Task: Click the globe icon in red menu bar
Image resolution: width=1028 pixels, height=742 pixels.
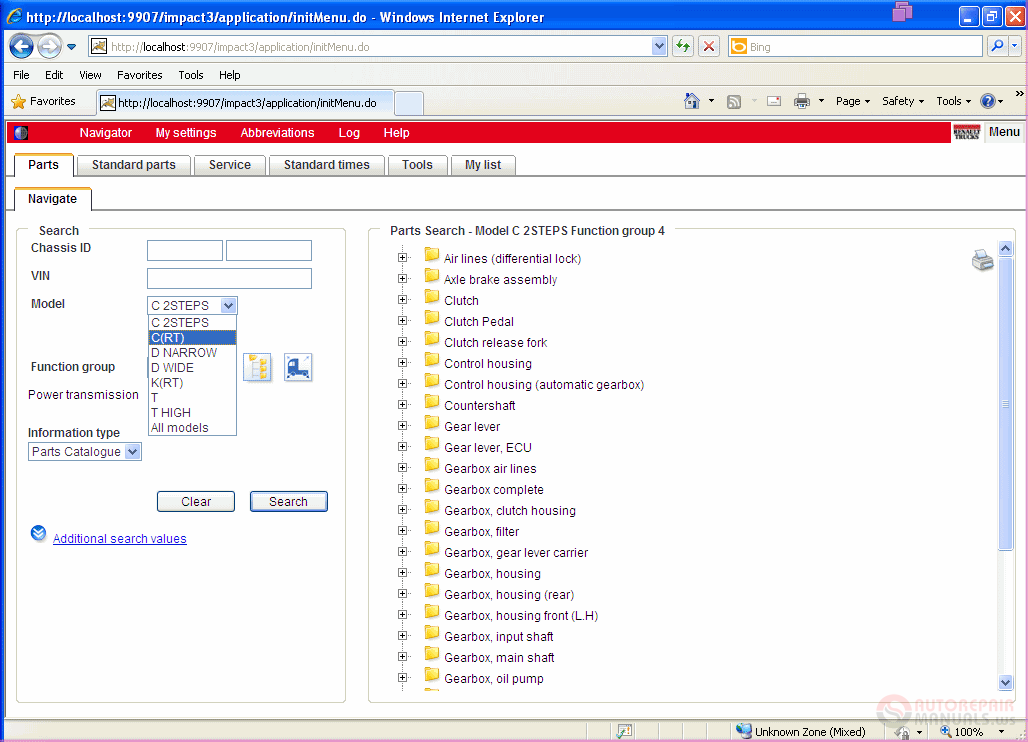Action: [x=21, y=132]
